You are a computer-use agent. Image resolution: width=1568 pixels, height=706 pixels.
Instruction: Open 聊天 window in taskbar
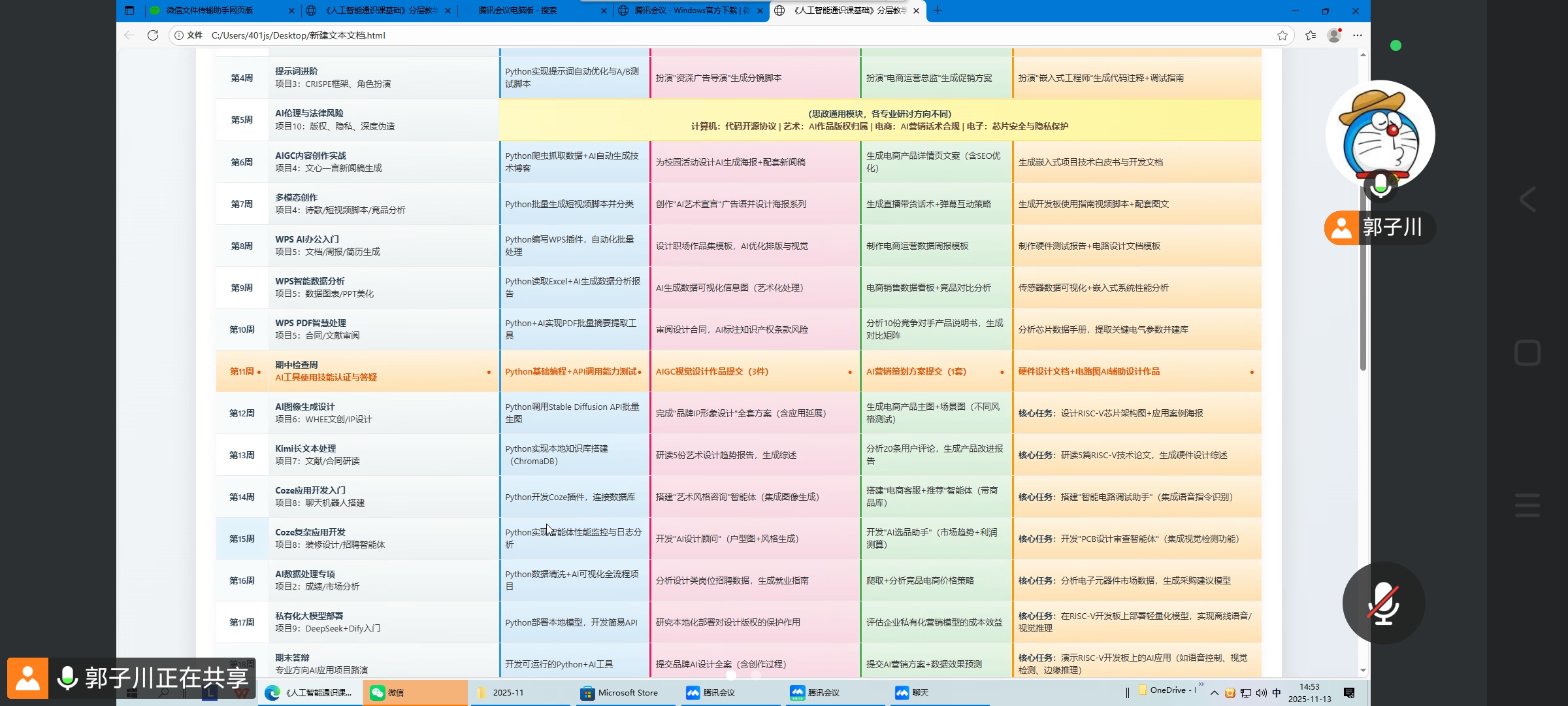[x=913, y=693]
